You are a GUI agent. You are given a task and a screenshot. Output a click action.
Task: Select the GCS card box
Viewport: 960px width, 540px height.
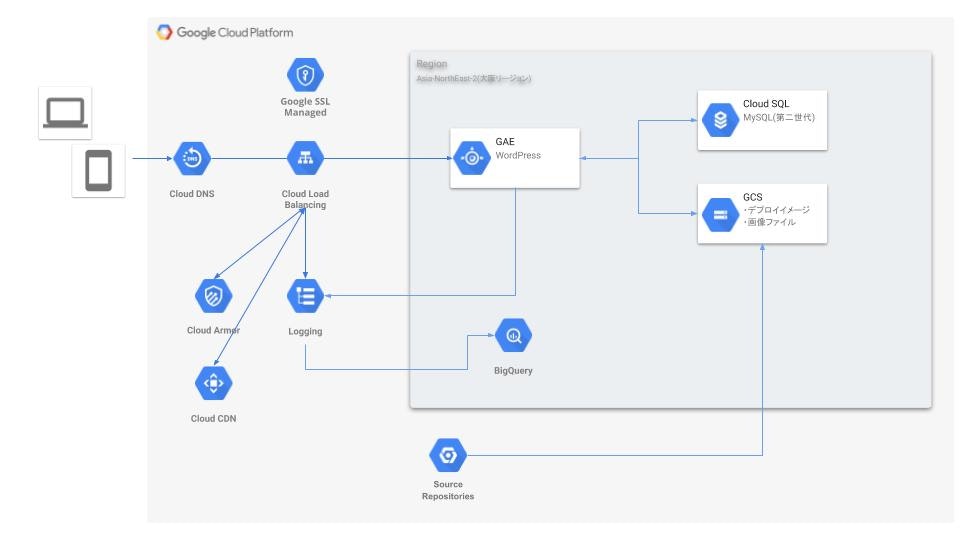click(x=762, y=214)
